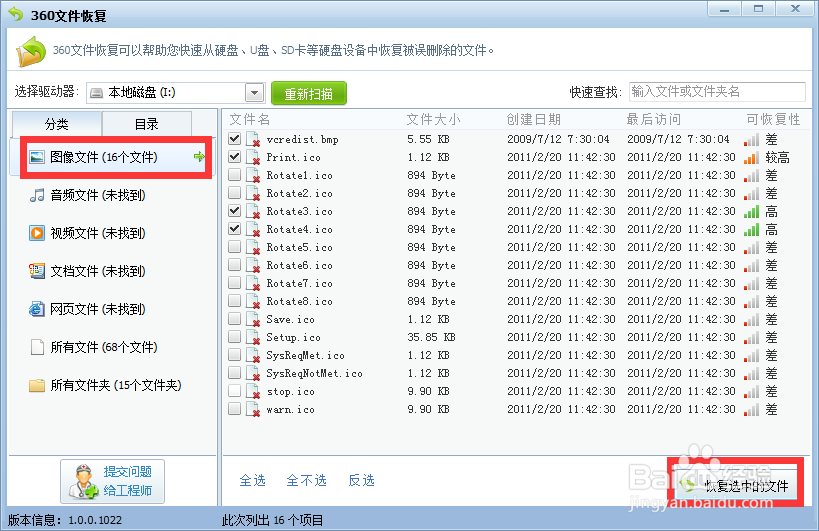The image size is (819, 531).
Task: Uncheck the Print.ico checkbox
Action: (x=235, y=156)
